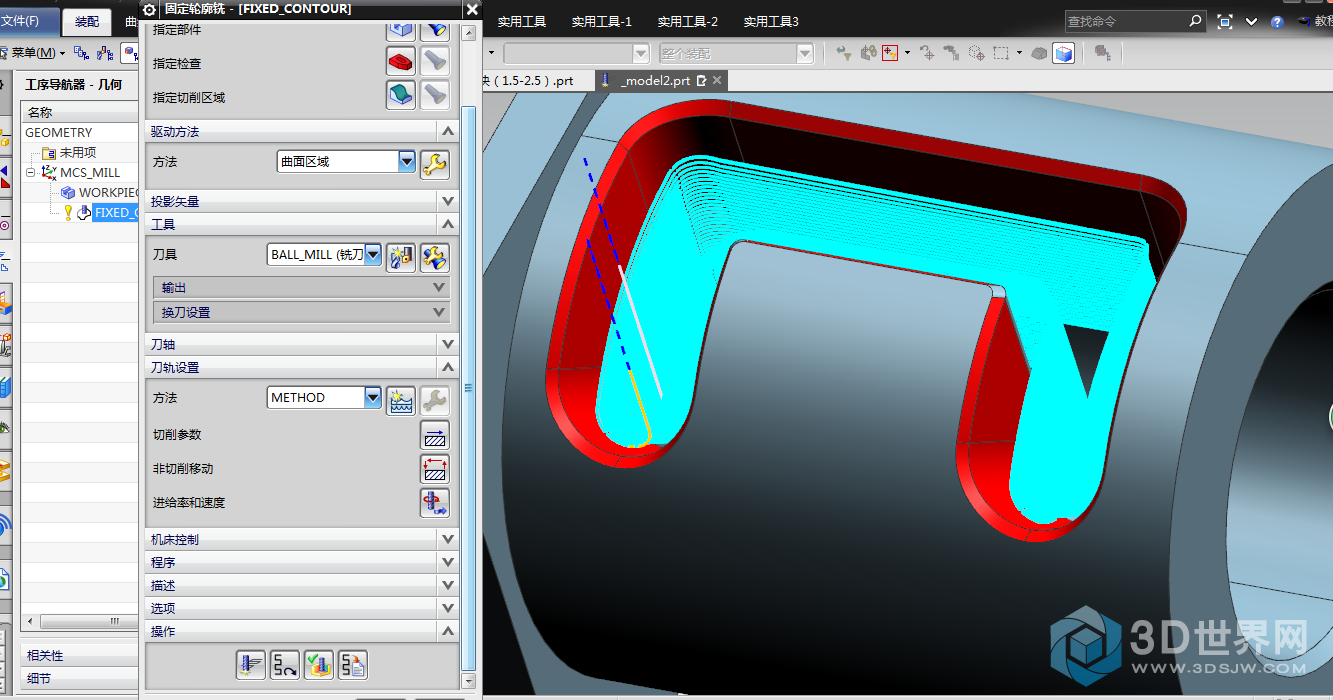Switch to the _model2.prt document tab

pyautogui.click(x=655, y=81)
